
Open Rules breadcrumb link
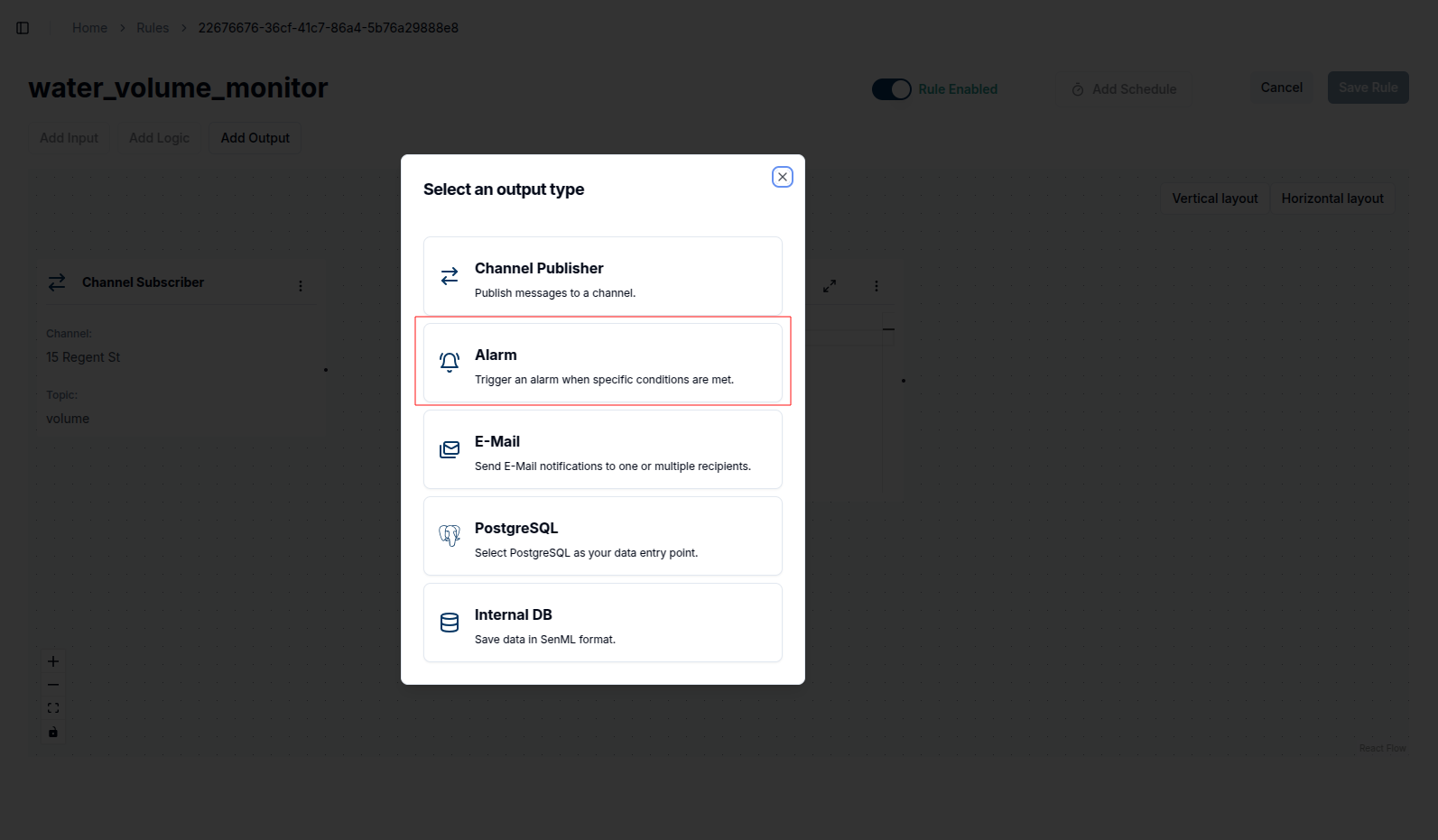153,28
